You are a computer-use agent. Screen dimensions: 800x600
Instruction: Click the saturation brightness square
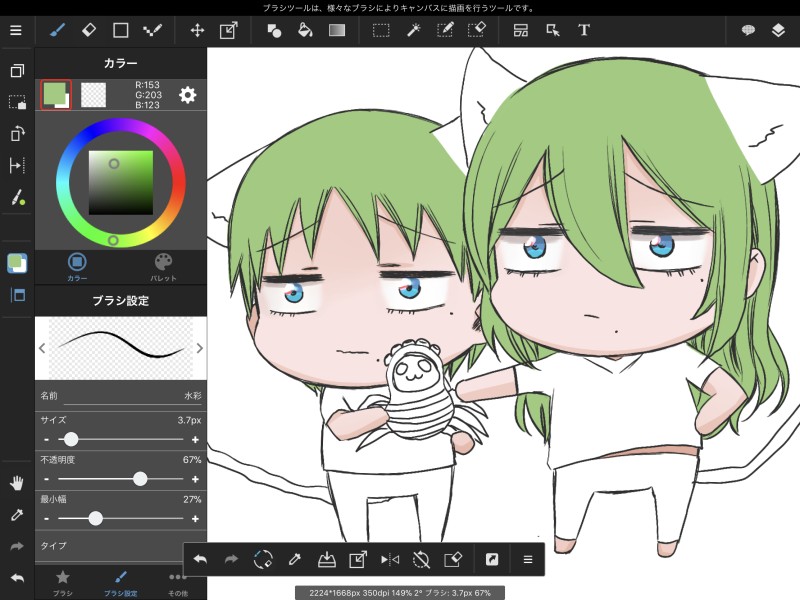coord(121,183)
